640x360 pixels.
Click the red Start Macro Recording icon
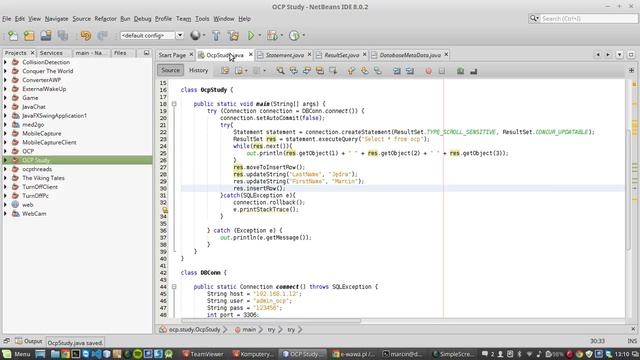(x=428, y=71)
